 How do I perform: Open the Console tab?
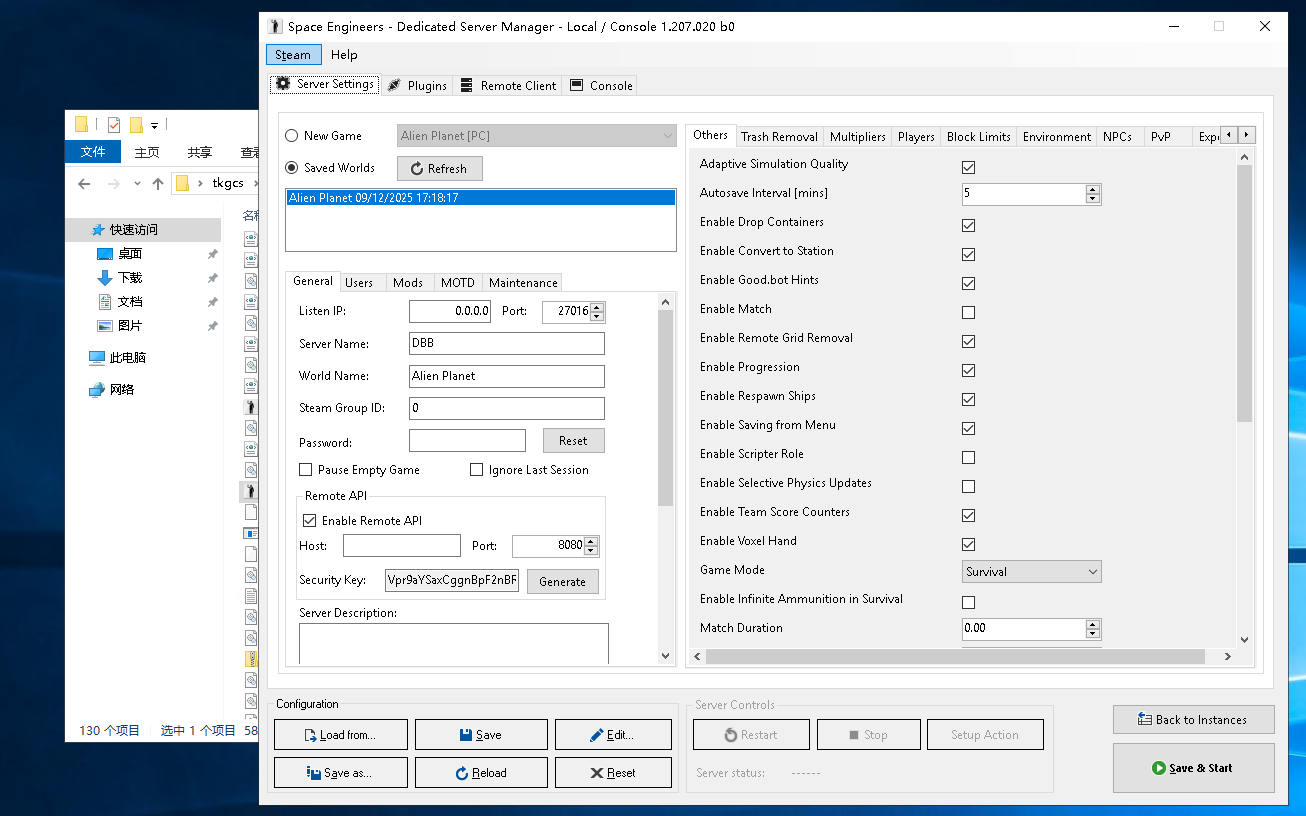[601, 86]
